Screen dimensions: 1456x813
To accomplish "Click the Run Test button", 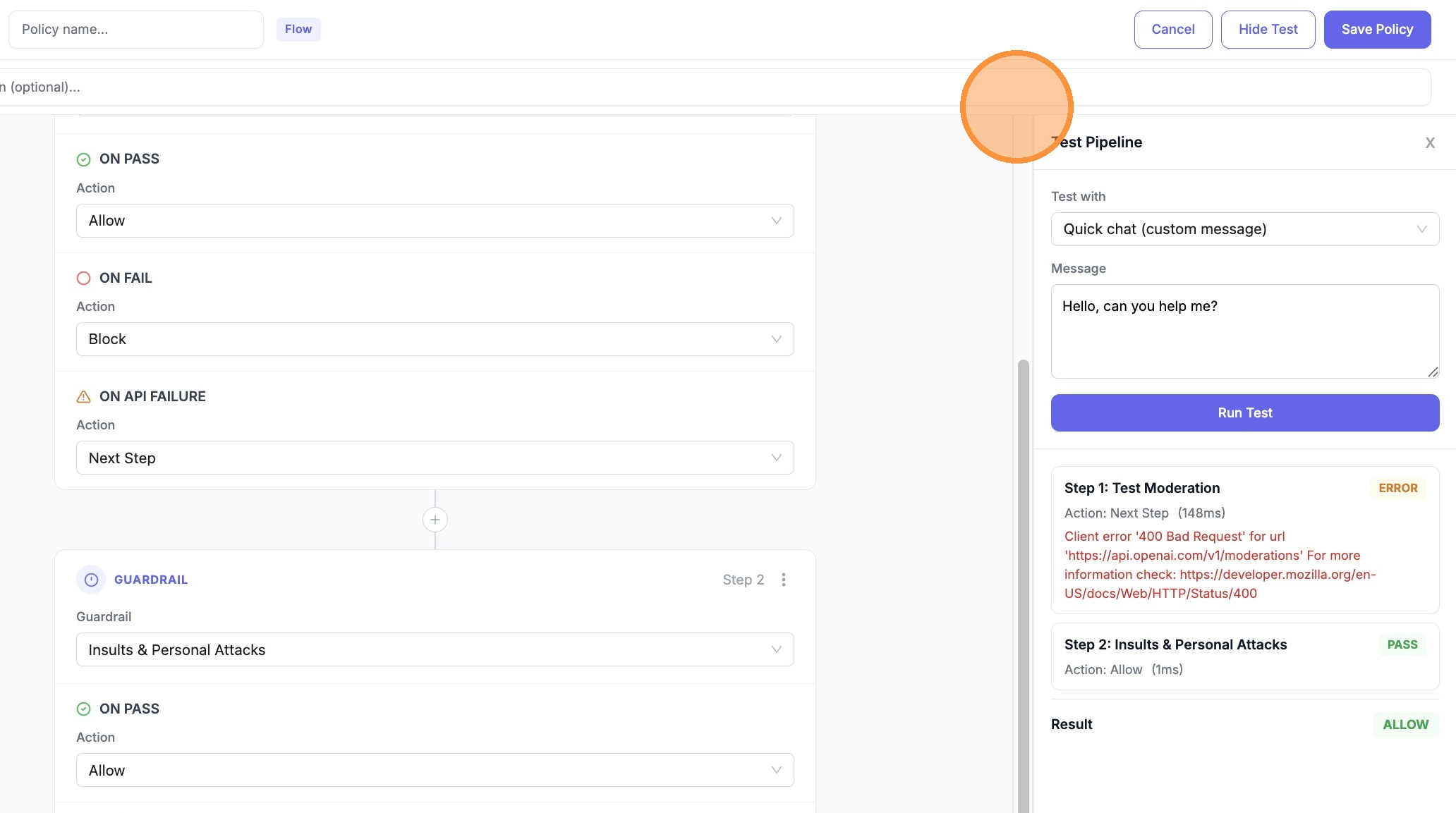I will (1244, 412).
